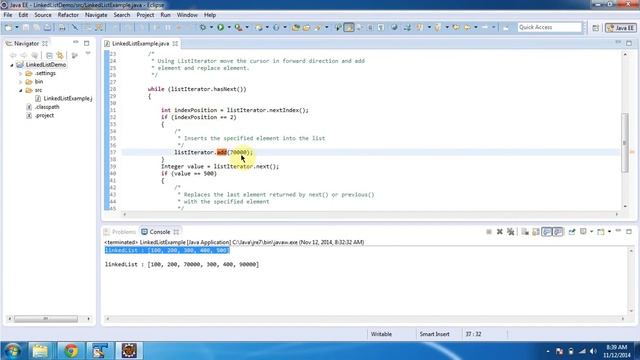640x360 pixels.
Task: Toggle Show Console When Standard Error Changes
Action: pyautogui.click(x=558, y=232)
